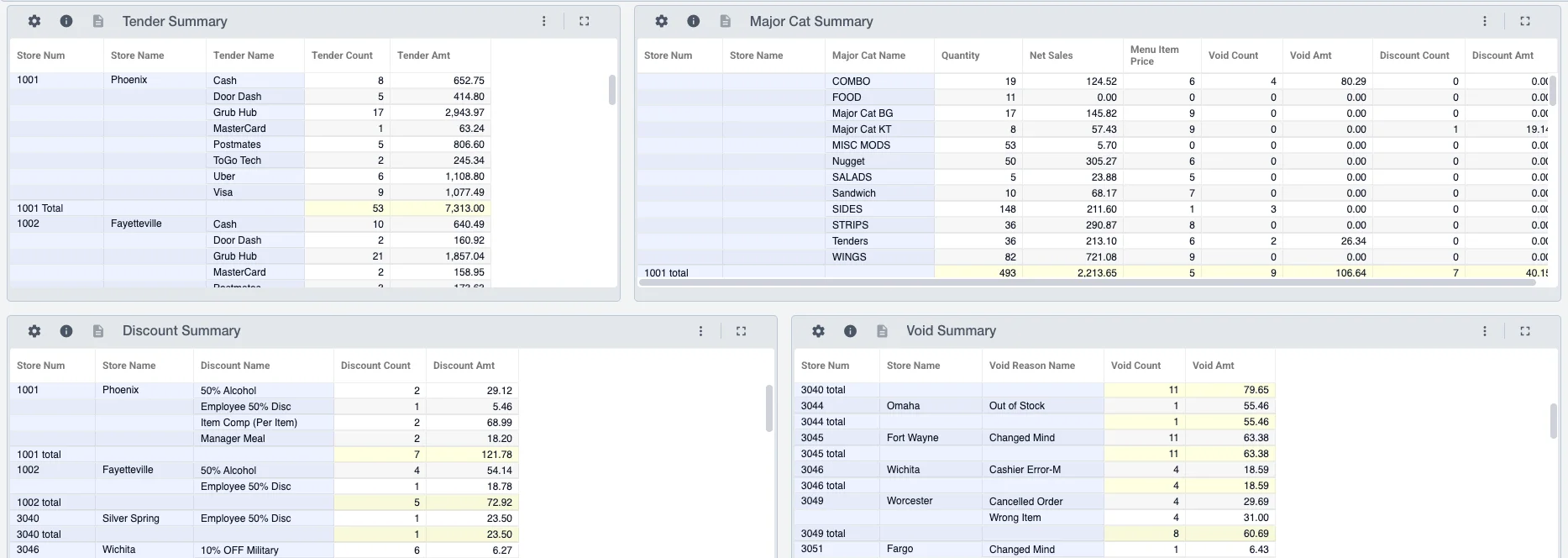This screenshot has height=558, width=1568.
Task: Select the Cancelled Order void reason
Action: (1025, 502)
